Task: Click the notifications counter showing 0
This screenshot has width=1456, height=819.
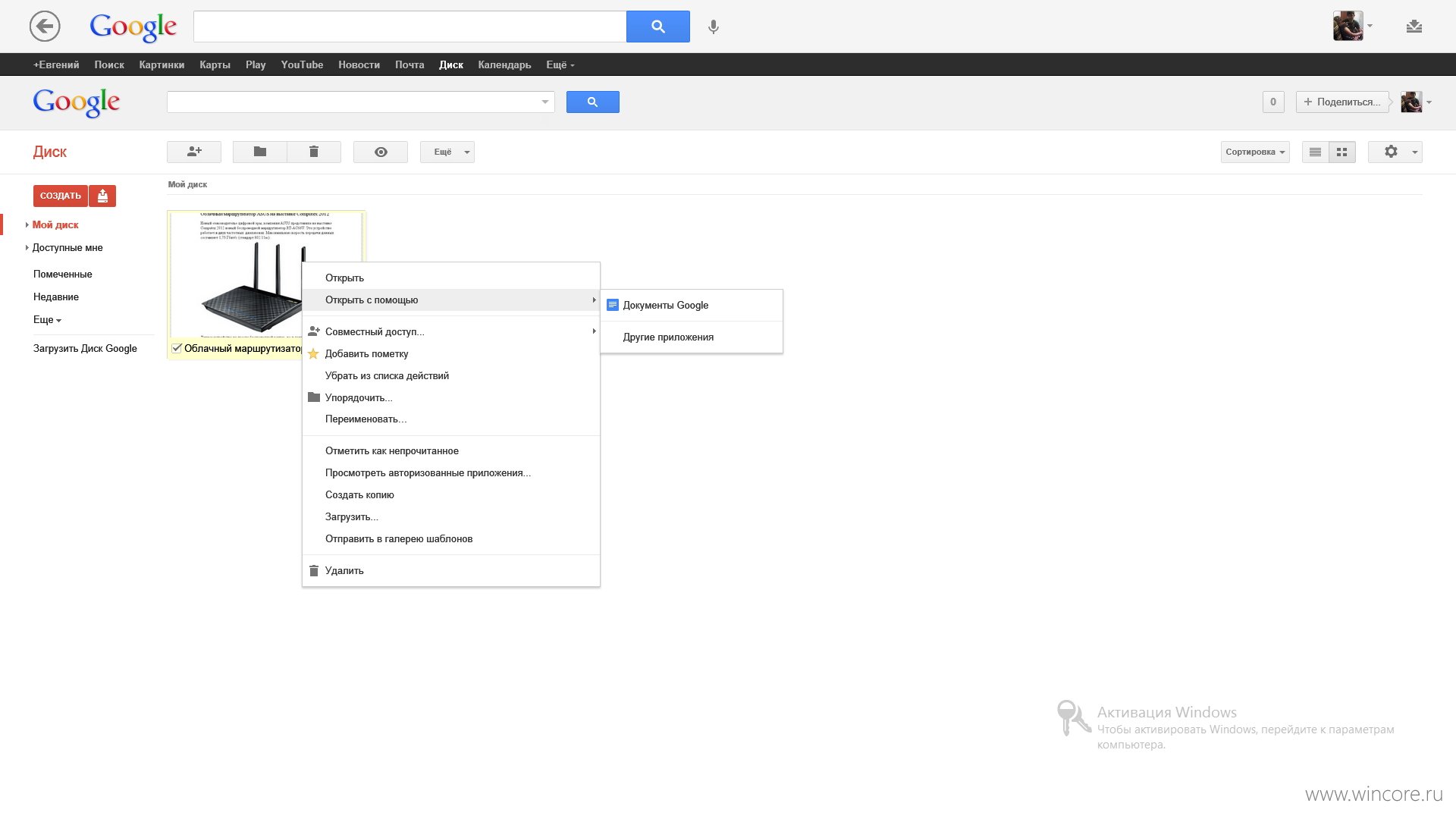Action: point(1273,102)
